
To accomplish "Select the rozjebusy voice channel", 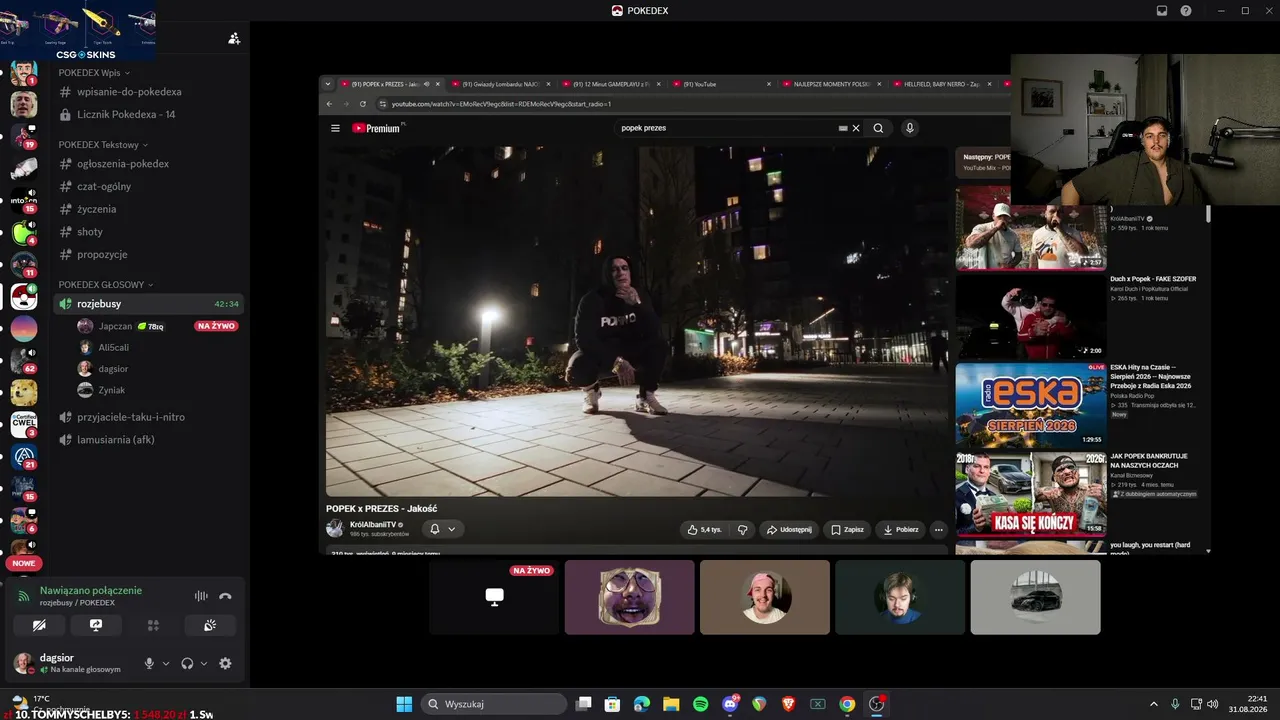I will [150, 304].
